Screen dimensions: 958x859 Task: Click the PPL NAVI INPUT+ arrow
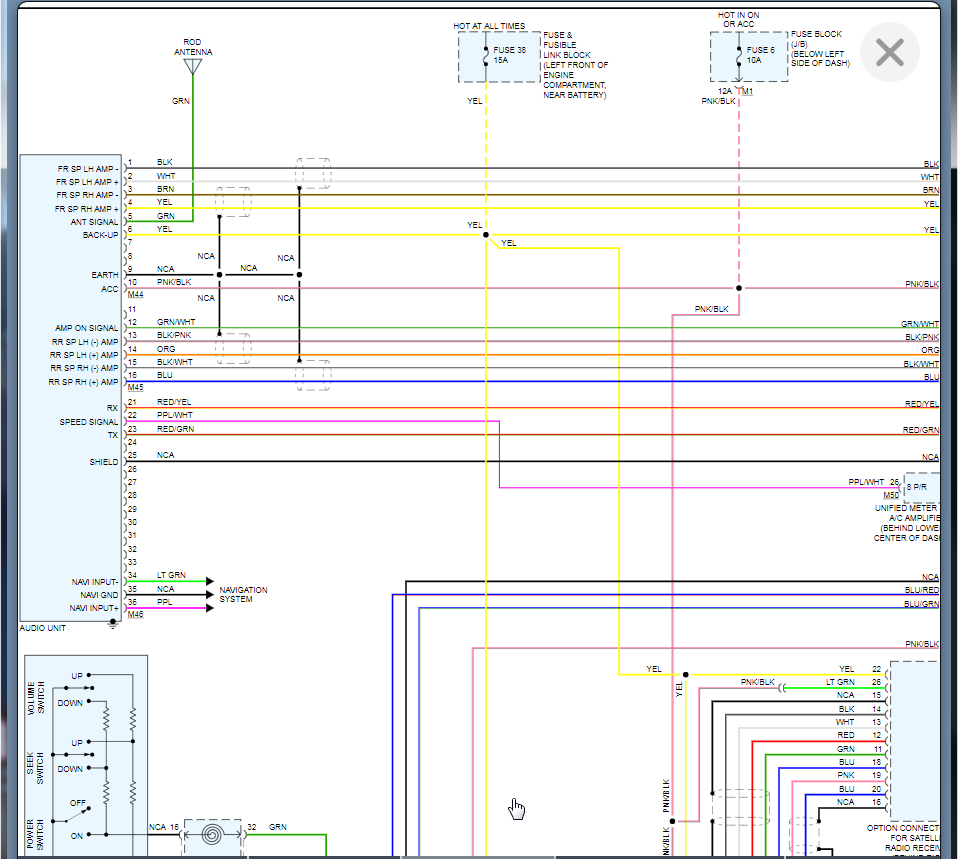(x=208, y=608)
